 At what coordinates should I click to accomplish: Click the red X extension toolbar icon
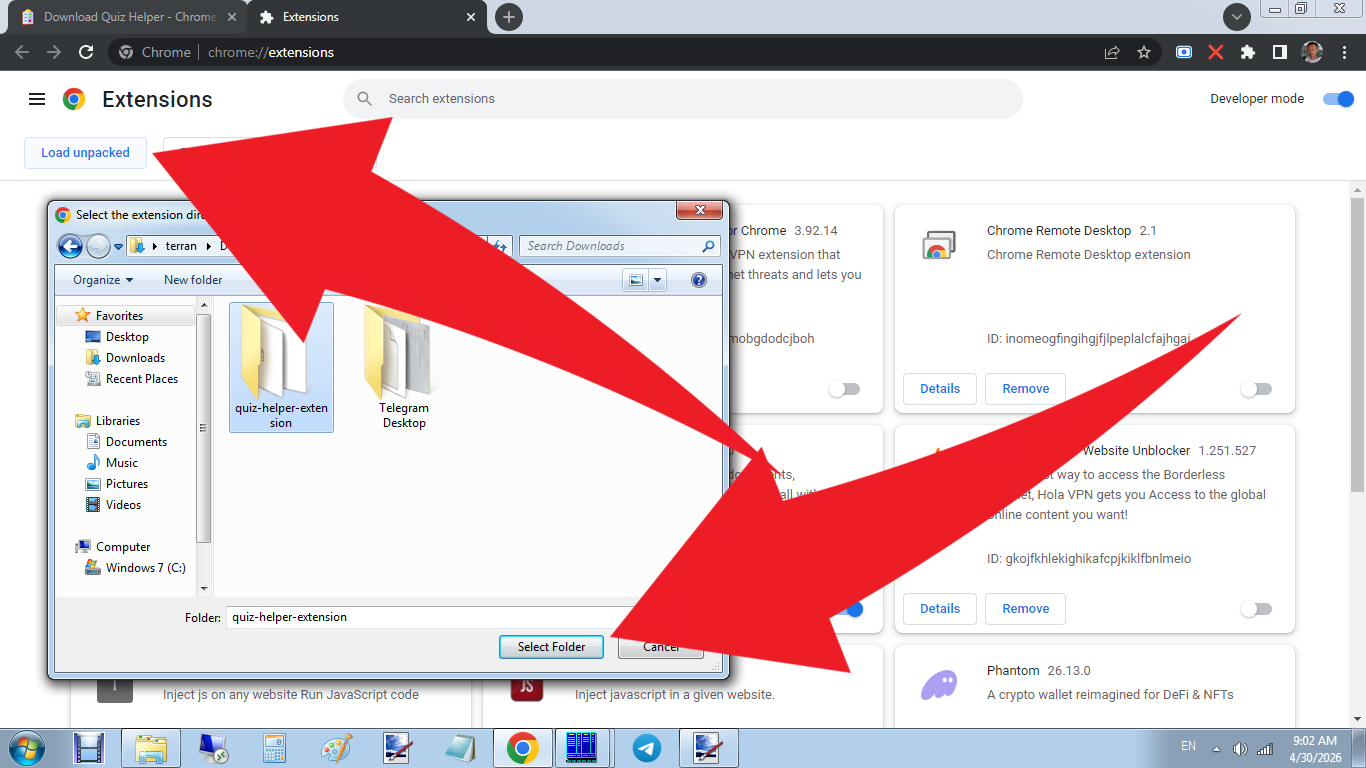1215,52
